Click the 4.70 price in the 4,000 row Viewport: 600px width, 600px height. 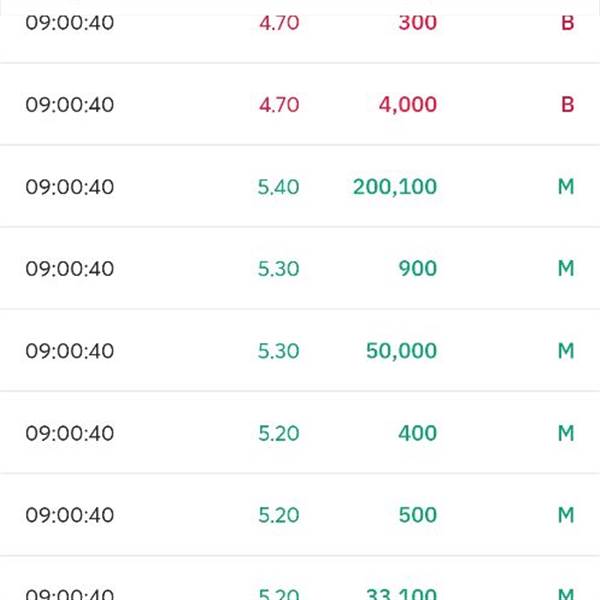[x=278, y=105]
